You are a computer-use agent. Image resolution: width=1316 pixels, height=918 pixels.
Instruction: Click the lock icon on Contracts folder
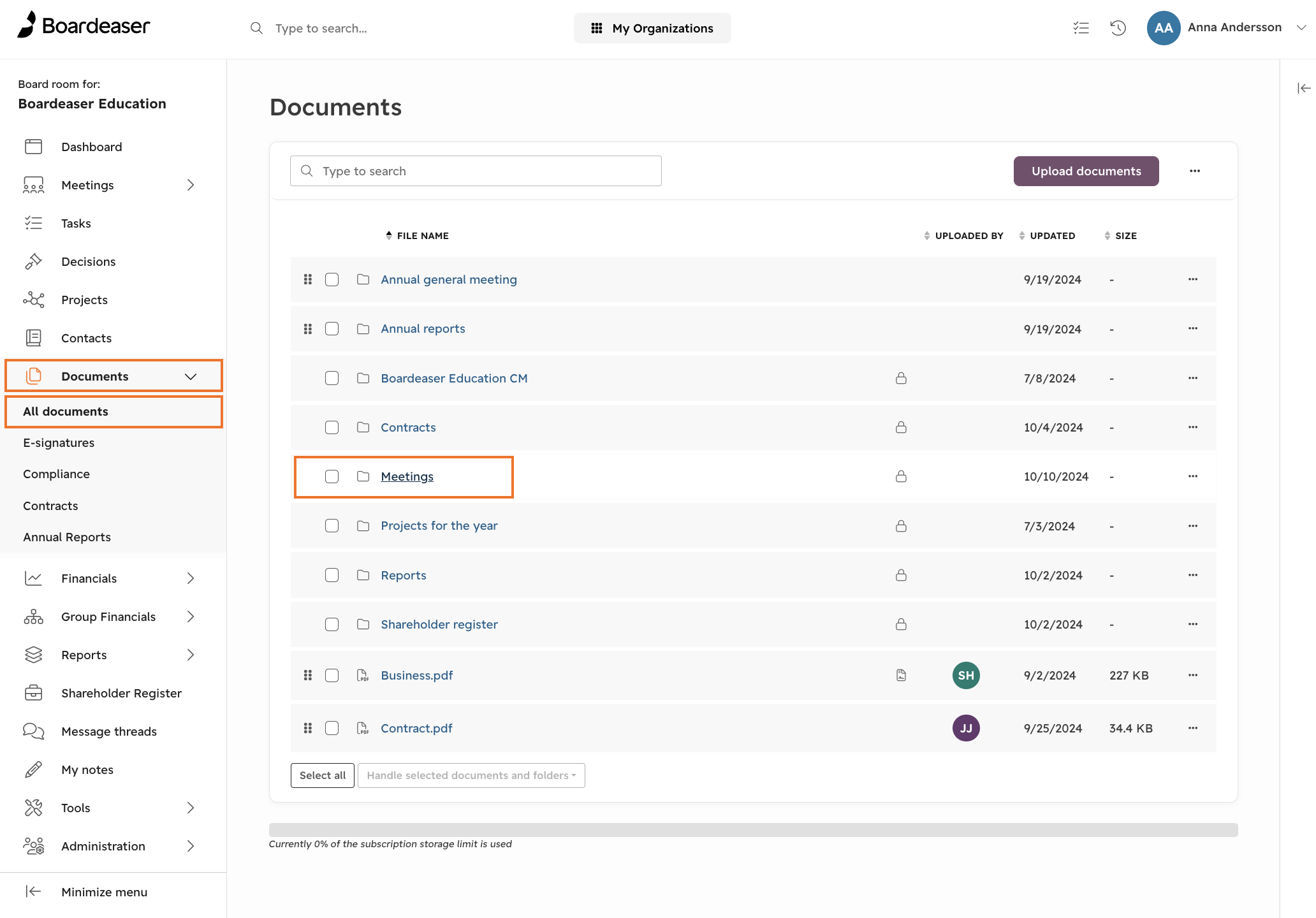[x=901, y=427]
